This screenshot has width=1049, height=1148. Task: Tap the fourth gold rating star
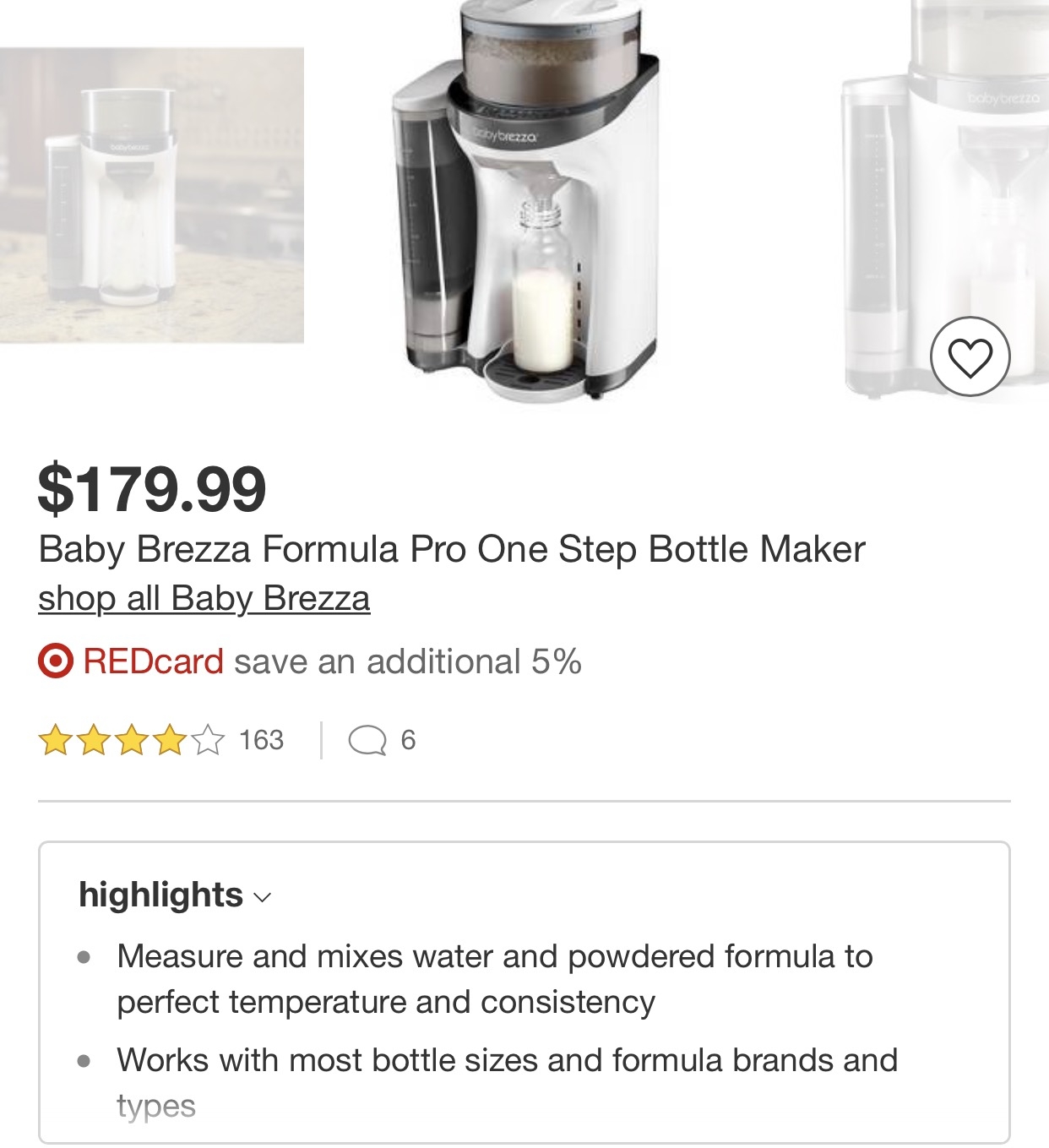pos(170,740)
